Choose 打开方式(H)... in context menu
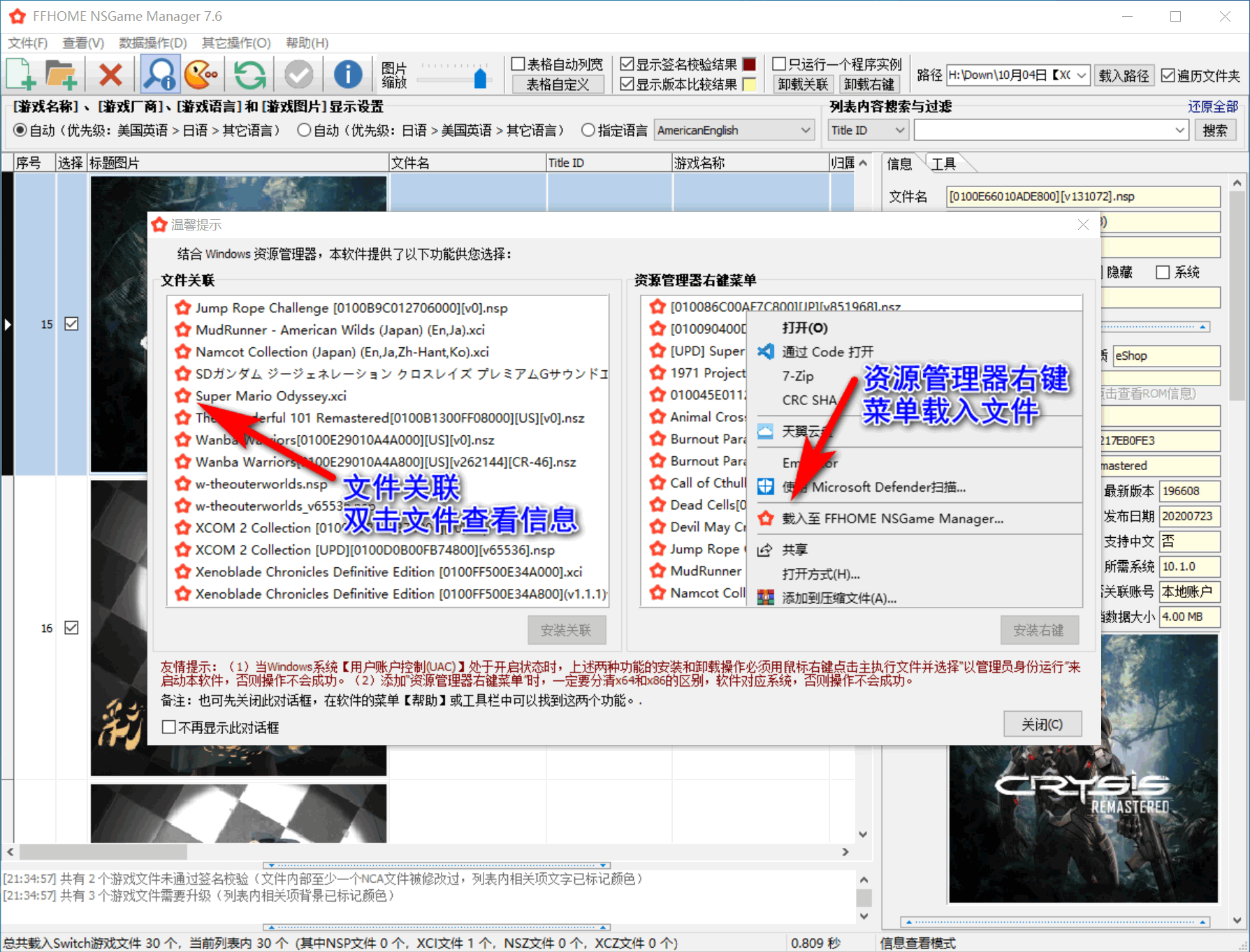1250x952 pixels. (x=821, y=574)
